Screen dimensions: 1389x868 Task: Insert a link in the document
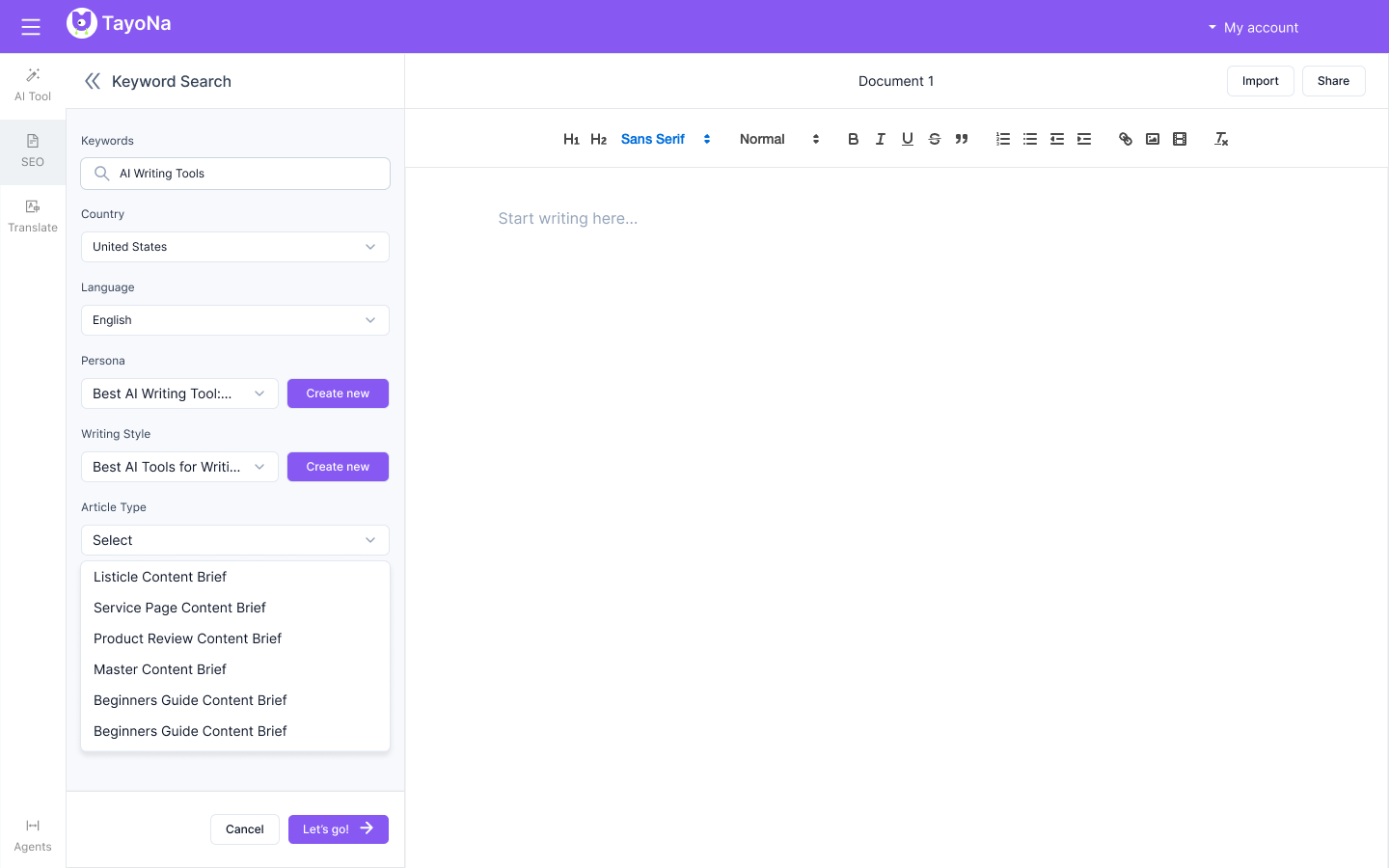(x=1125, y=139)
